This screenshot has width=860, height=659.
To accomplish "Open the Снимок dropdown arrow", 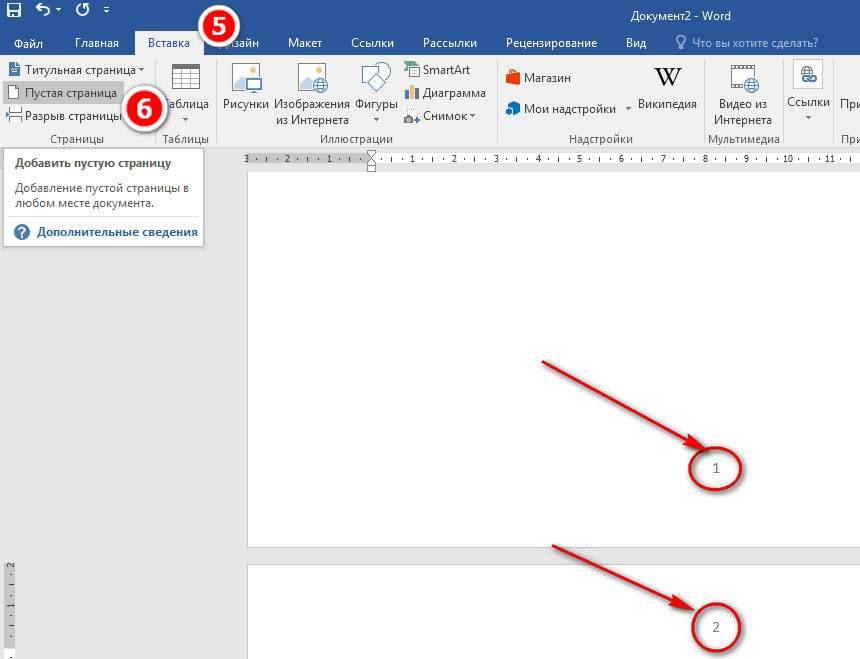I will click(x=472, y=116).
